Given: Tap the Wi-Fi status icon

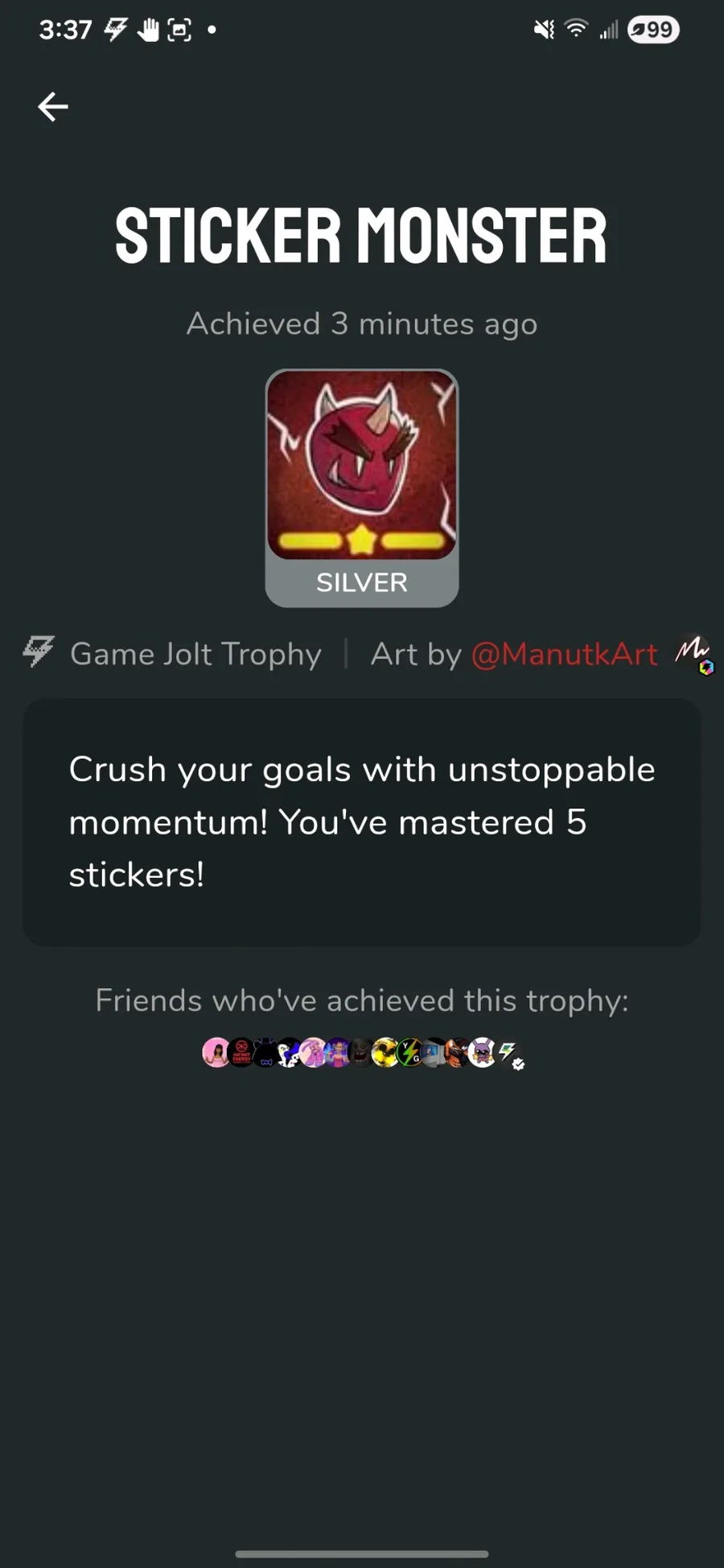Looking at the screenshot, I should click(x=576, y=29).
